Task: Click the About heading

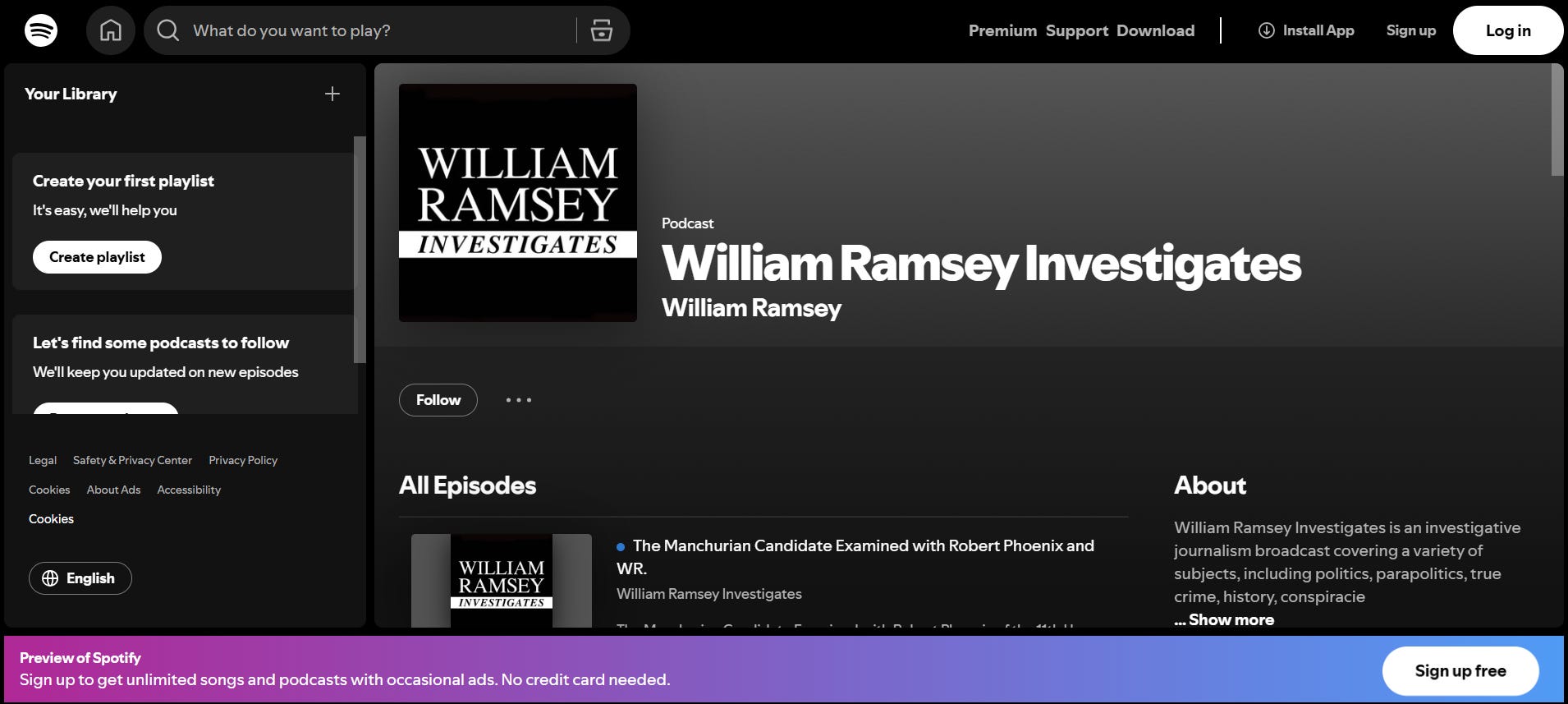Action: tap(1210, 485)
